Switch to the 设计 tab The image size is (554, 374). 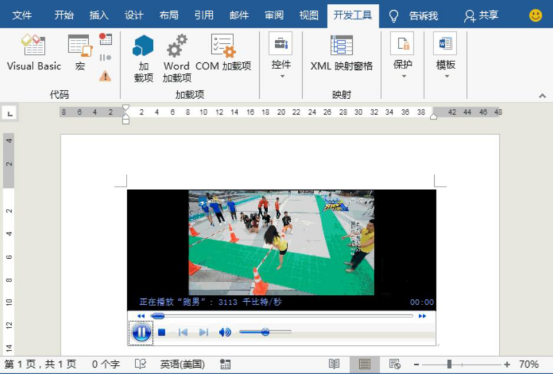[x=134, y=16]
